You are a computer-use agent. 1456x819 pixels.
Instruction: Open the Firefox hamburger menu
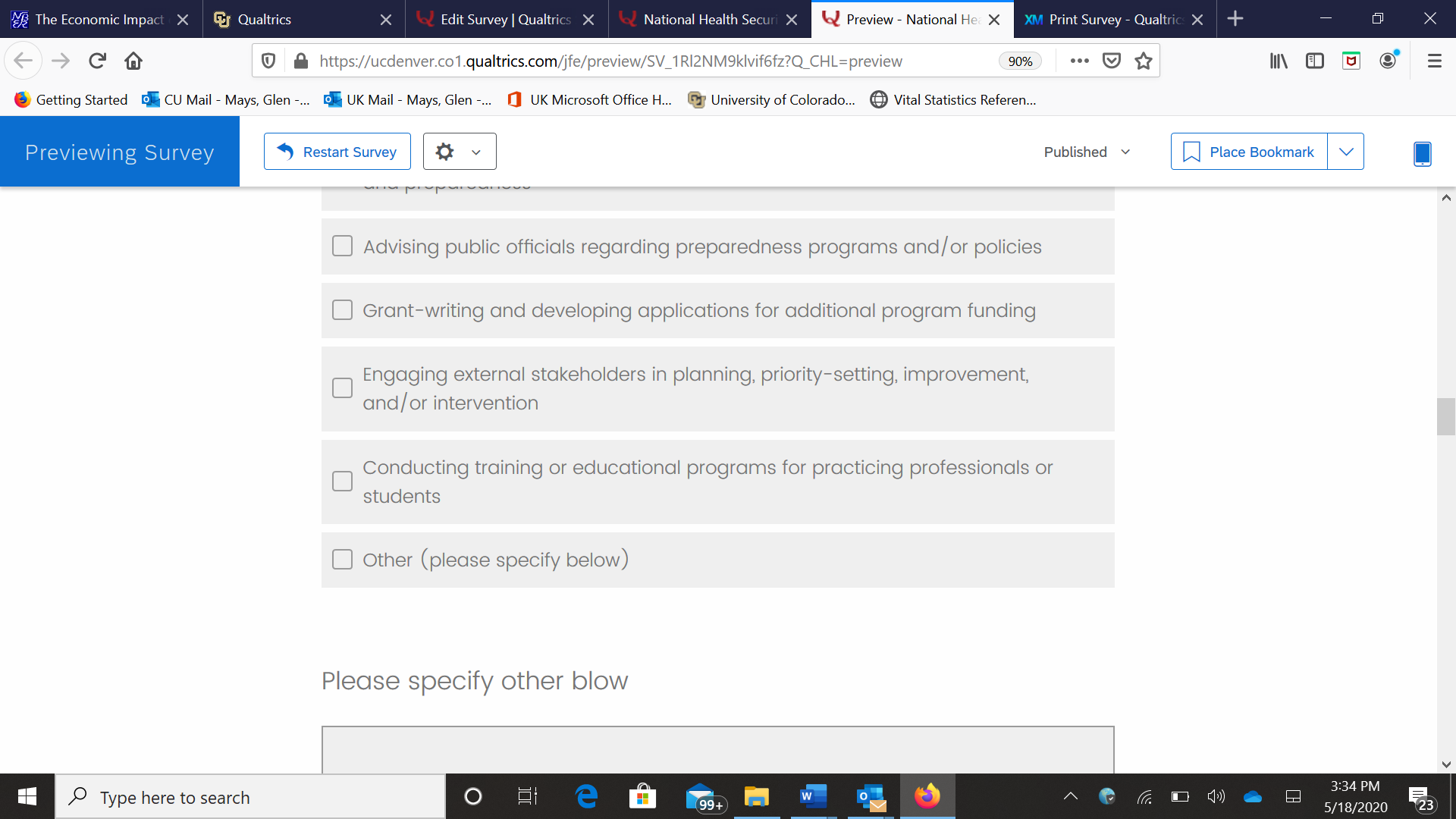(x=1434, y=61)
